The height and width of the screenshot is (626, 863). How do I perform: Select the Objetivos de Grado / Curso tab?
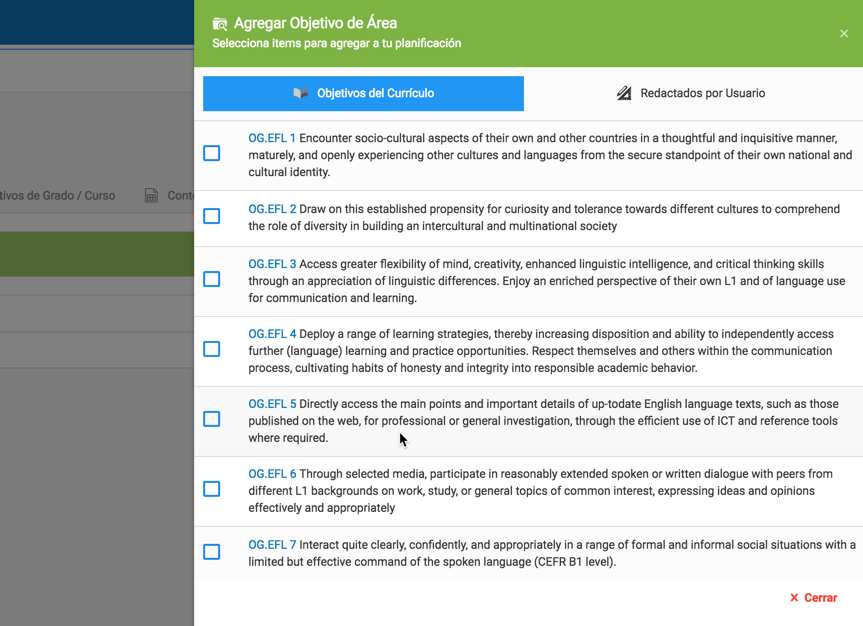[x=57, y=195]
